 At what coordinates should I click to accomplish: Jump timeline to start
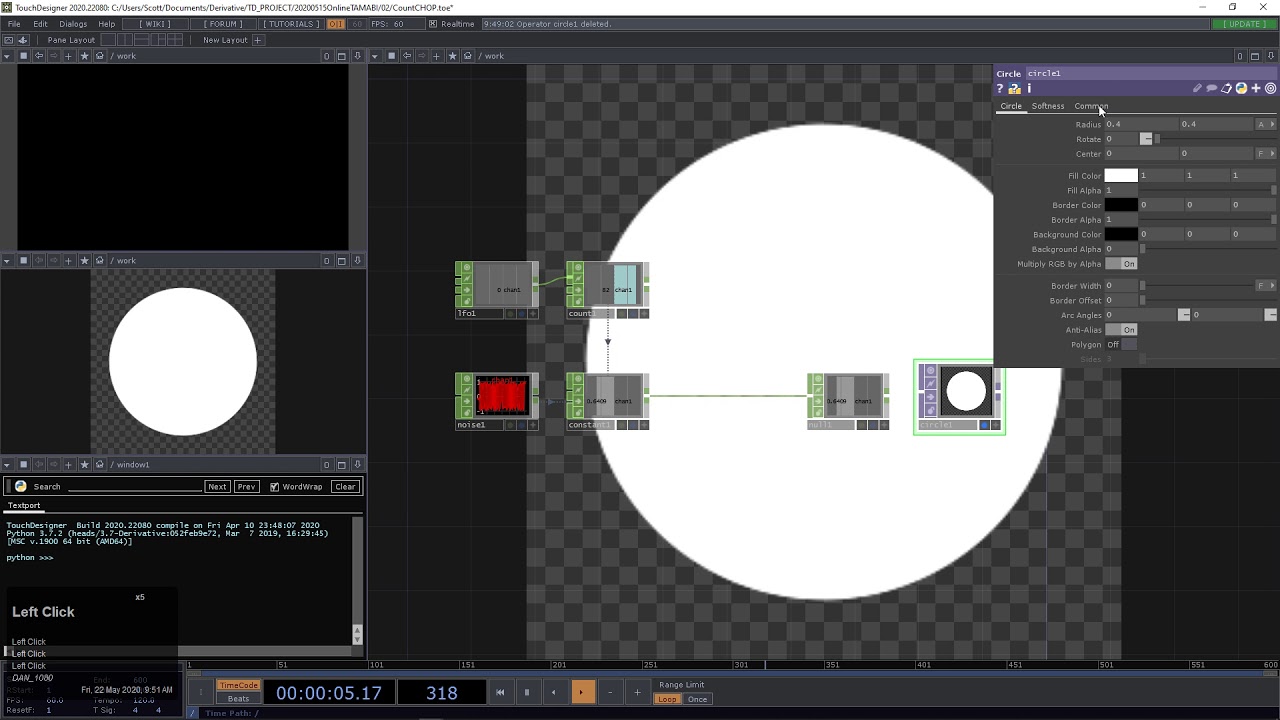click(x=500, y=692)
